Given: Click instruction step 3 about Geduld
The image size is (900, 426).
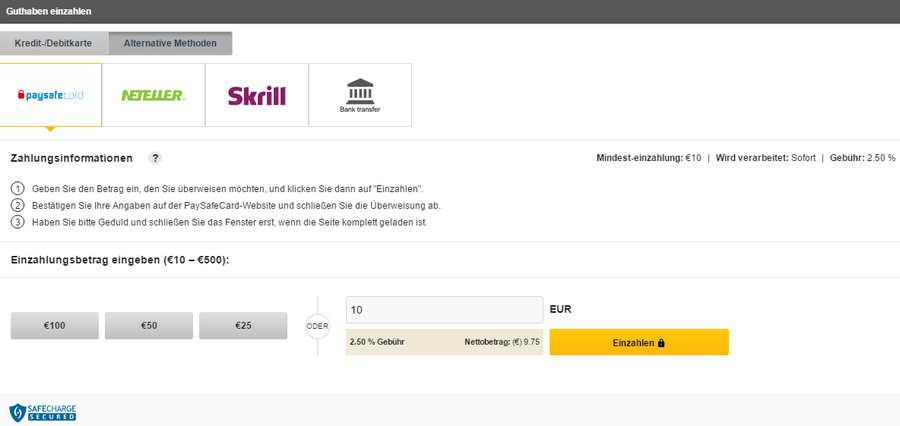Looking at the screenshot, I should point(230,222).
